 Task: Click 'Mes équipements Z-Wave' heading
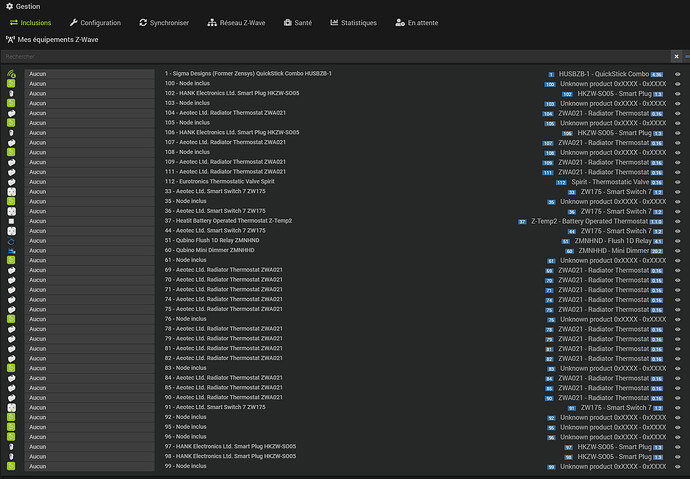click(58, 40)
